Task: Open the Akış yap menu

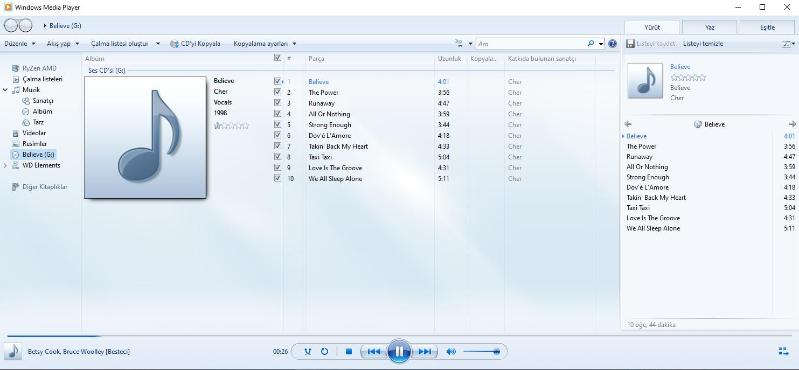Action: [63, 44]
